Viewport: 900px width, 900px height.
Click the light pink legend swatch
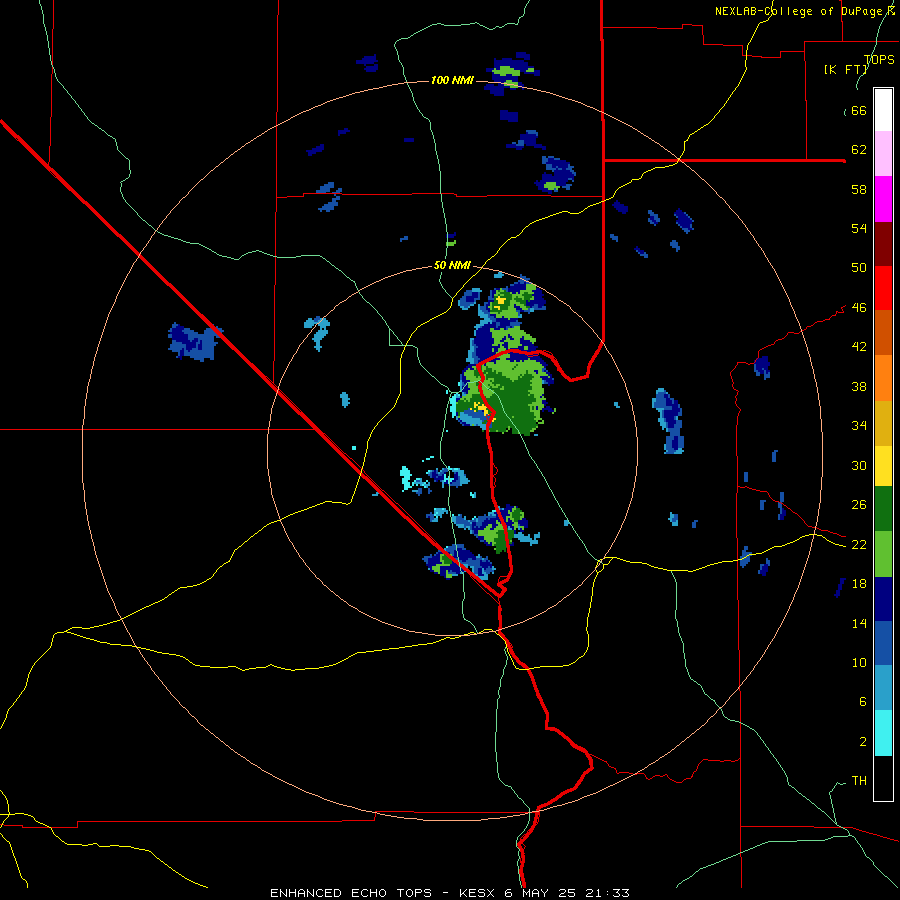(x=883, y=154)
